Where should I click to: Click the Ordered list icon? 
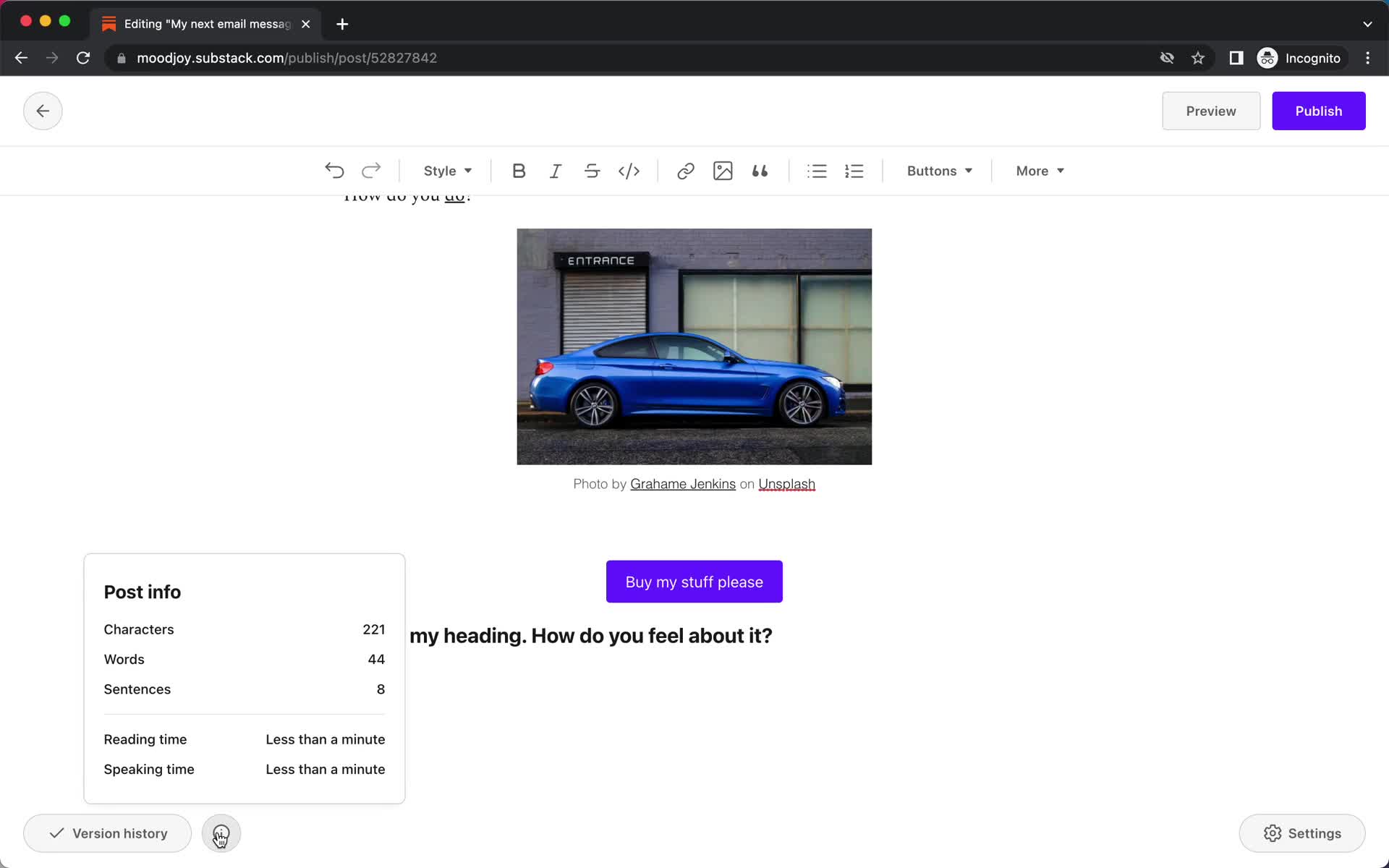(854, 171)
